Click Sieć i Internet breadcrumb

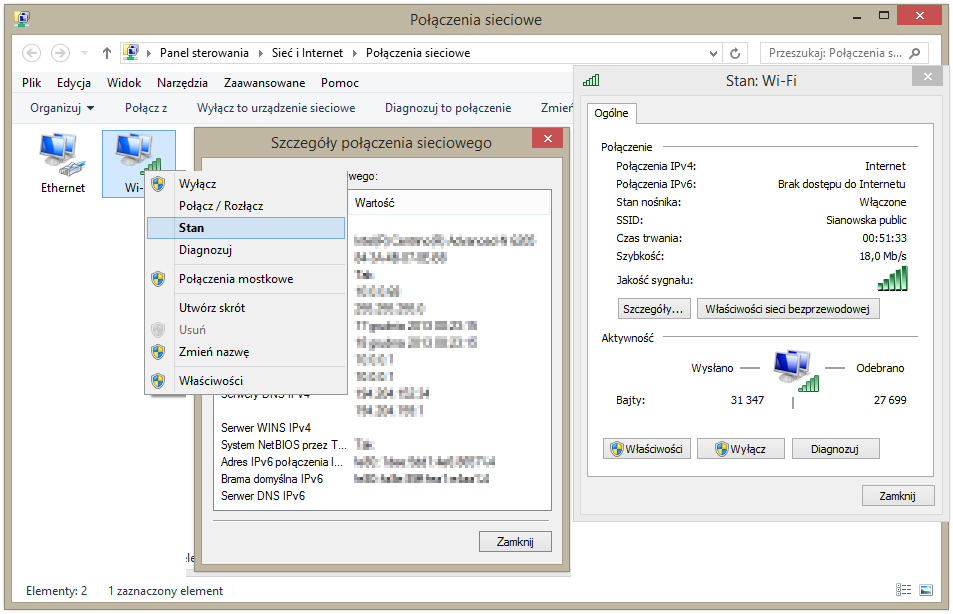pos(308,53)
